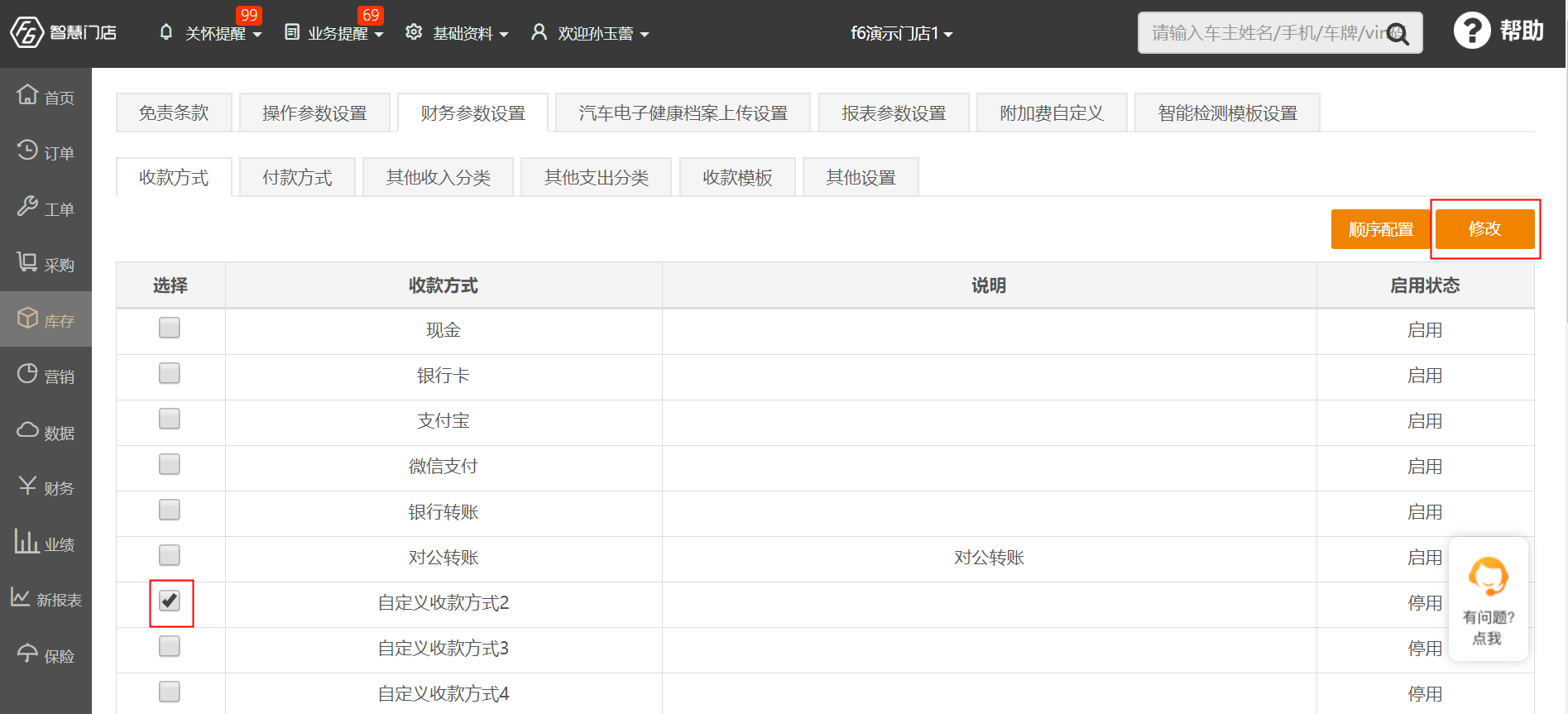Viewport: 1568px width, 714px height.
Task: Open the 附加费自定义 tab
Action: point(1052,113)
